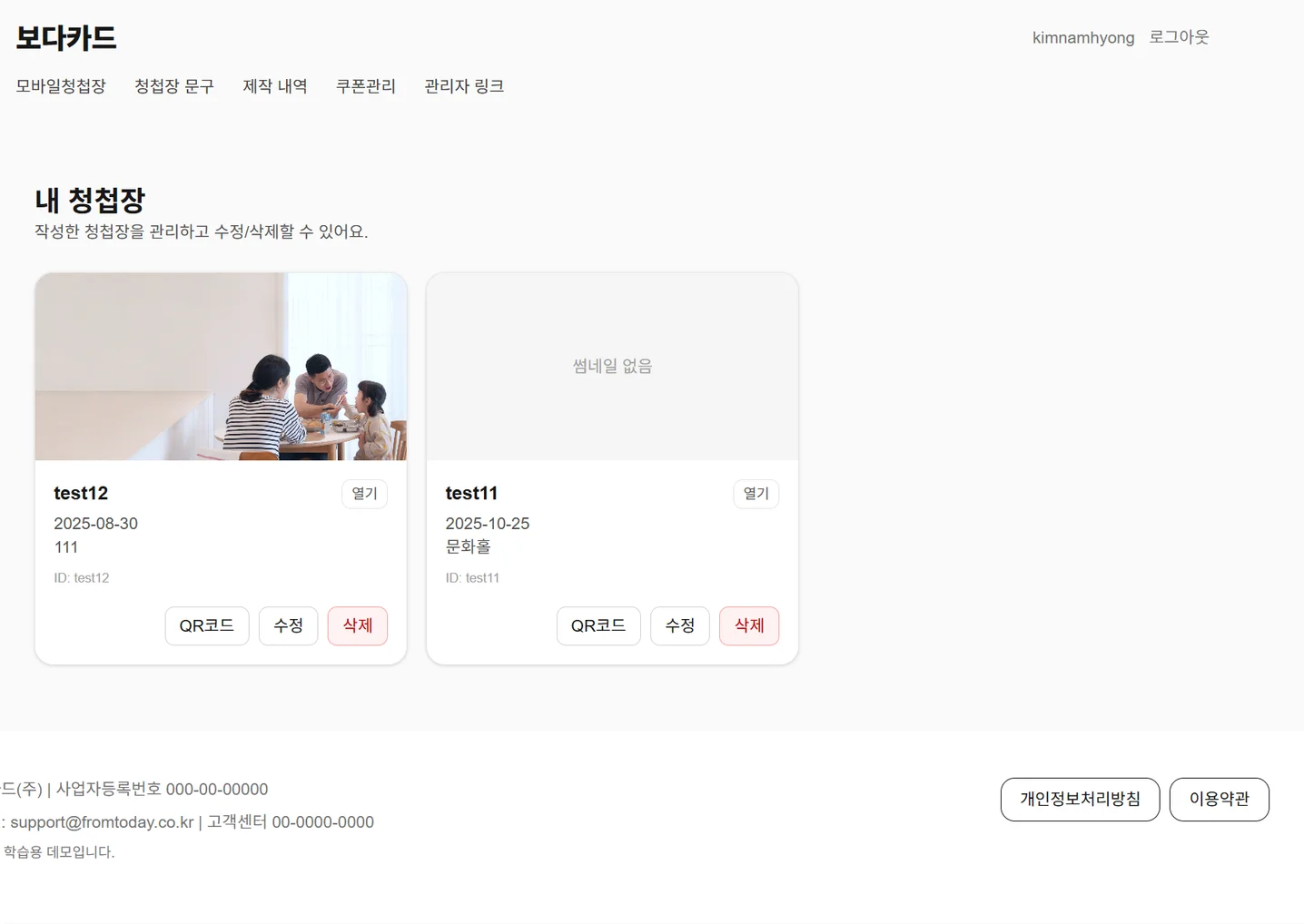Open 관리자 링크 menu item

click(x=464, y=86)
